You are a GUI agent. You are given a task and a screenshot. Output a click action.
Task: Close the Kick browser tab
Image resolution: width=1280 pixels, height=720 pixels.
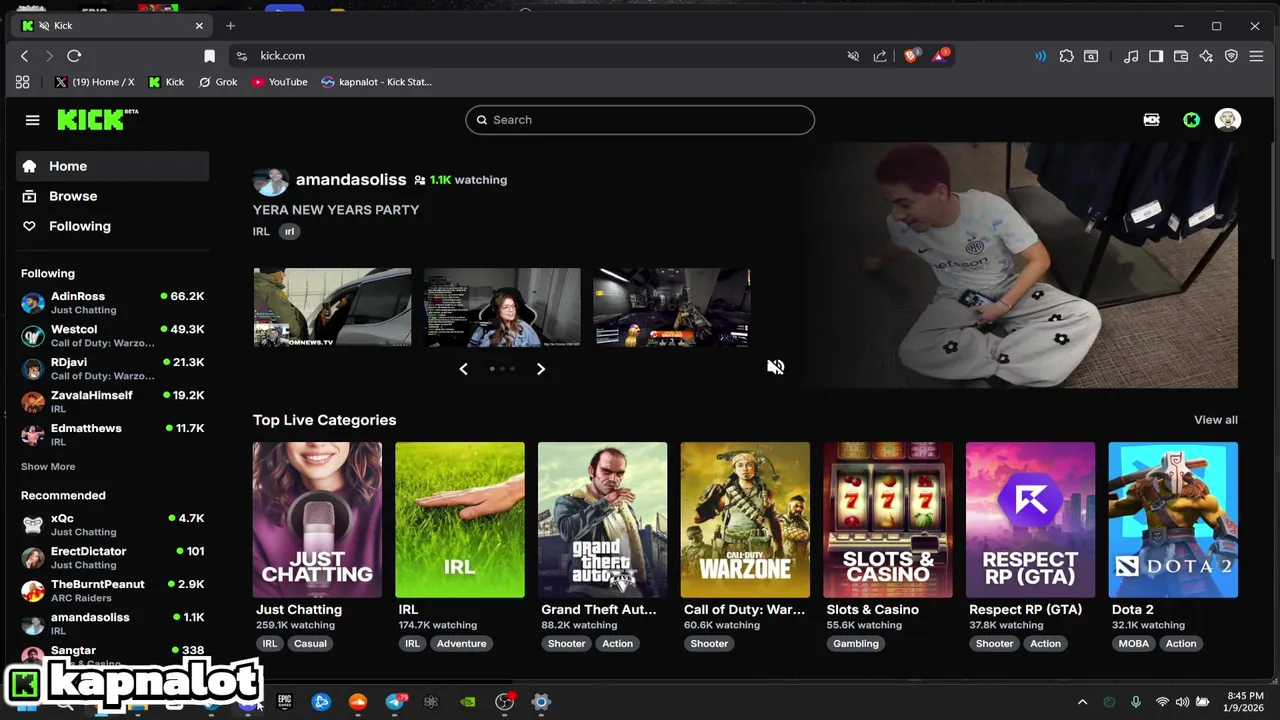click(199, 26)
